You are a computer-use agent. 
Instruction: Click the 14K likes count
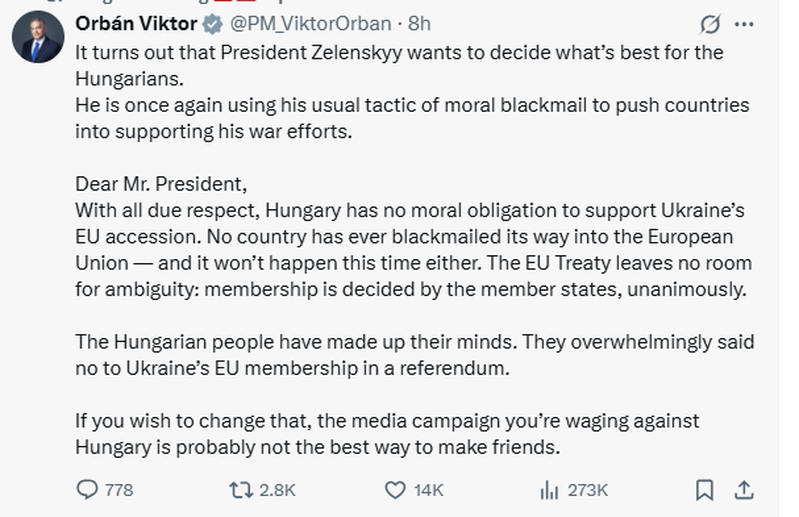(x=426, y=490)
